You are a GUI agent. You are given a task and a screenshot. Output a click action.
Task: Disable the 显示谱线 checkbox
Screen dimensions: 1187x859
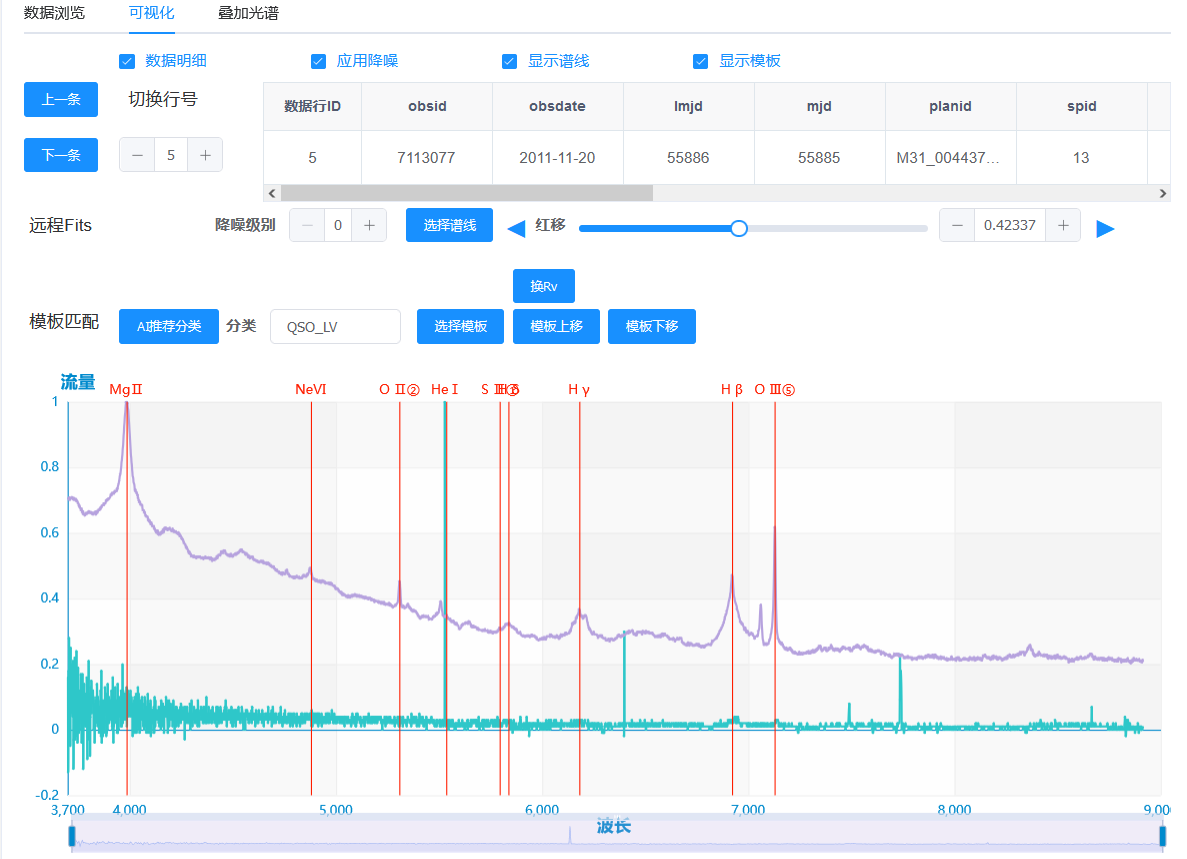(509, 61)
